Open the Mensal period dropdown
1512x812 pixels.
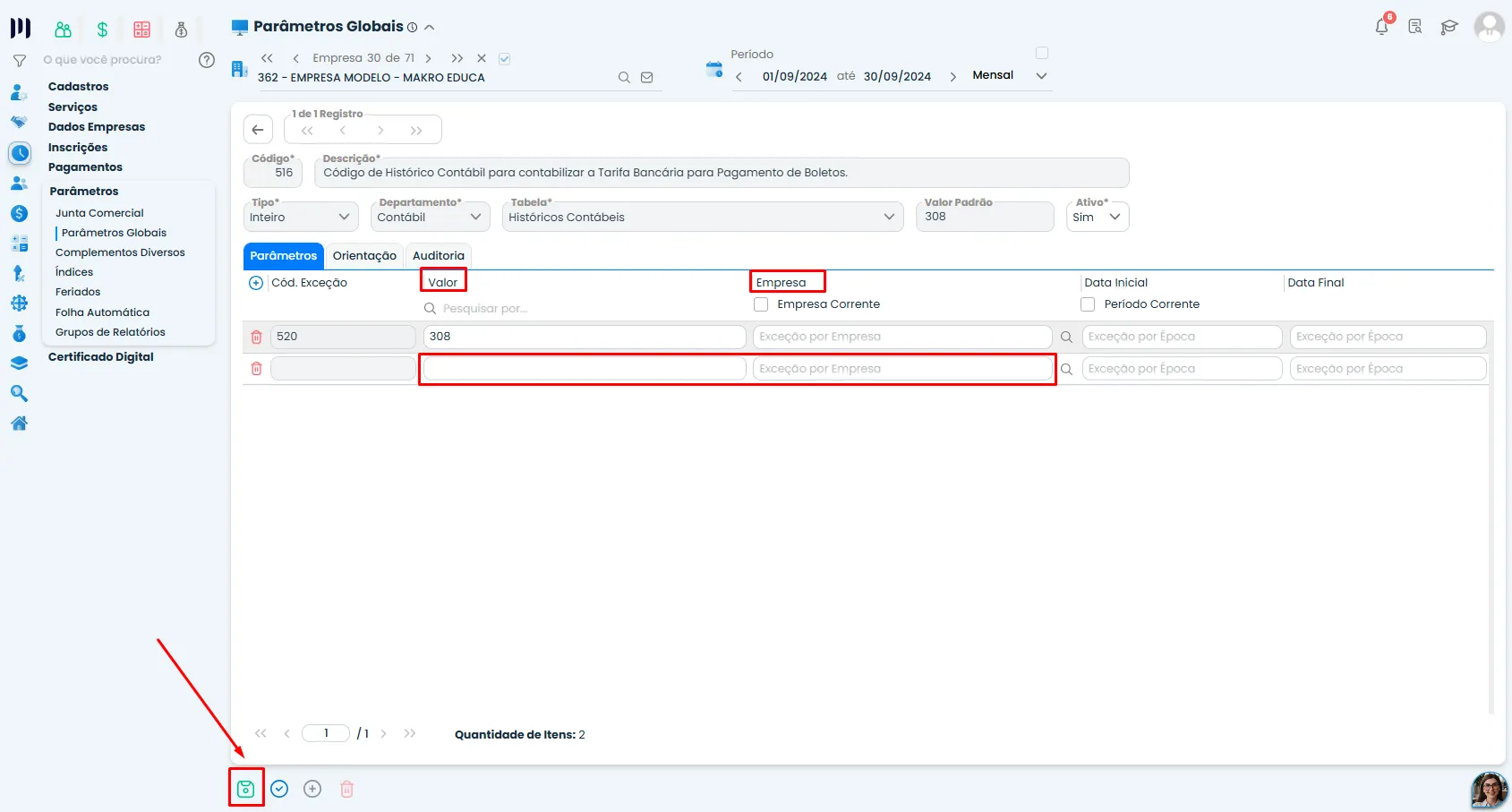click(1010, 76)
